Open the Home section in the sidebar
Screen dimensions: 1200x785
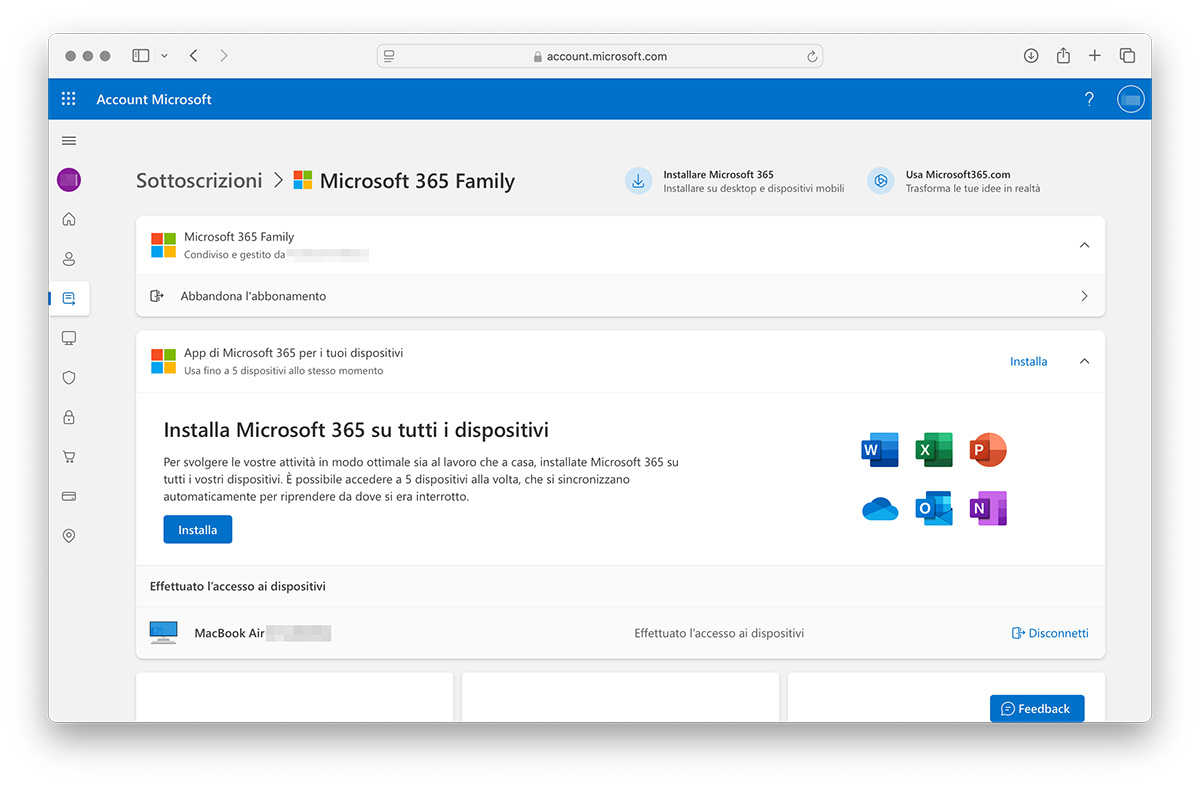pos(68,218)
